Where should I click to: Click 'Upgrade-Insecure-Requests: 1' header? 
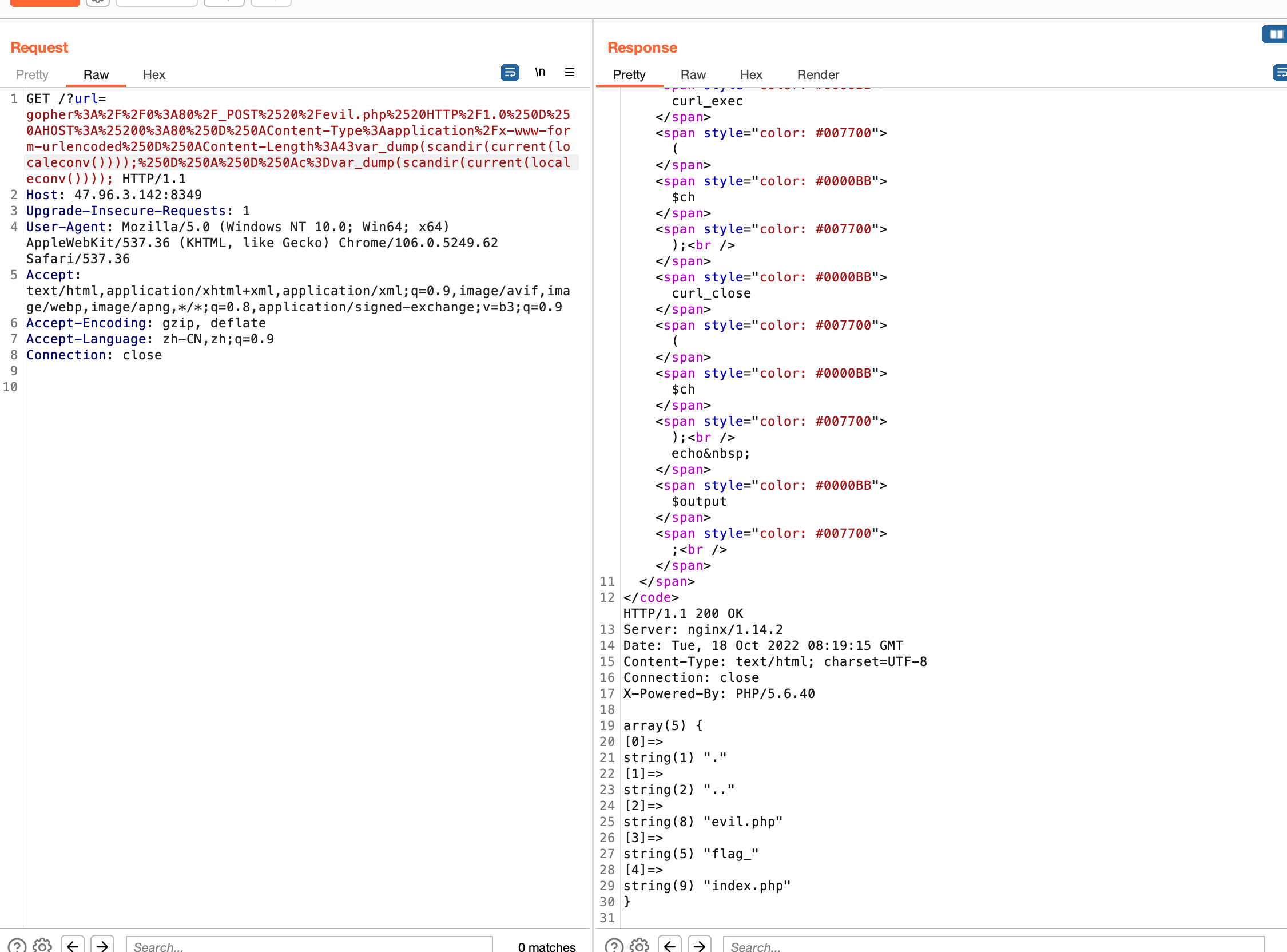[138, 211]
